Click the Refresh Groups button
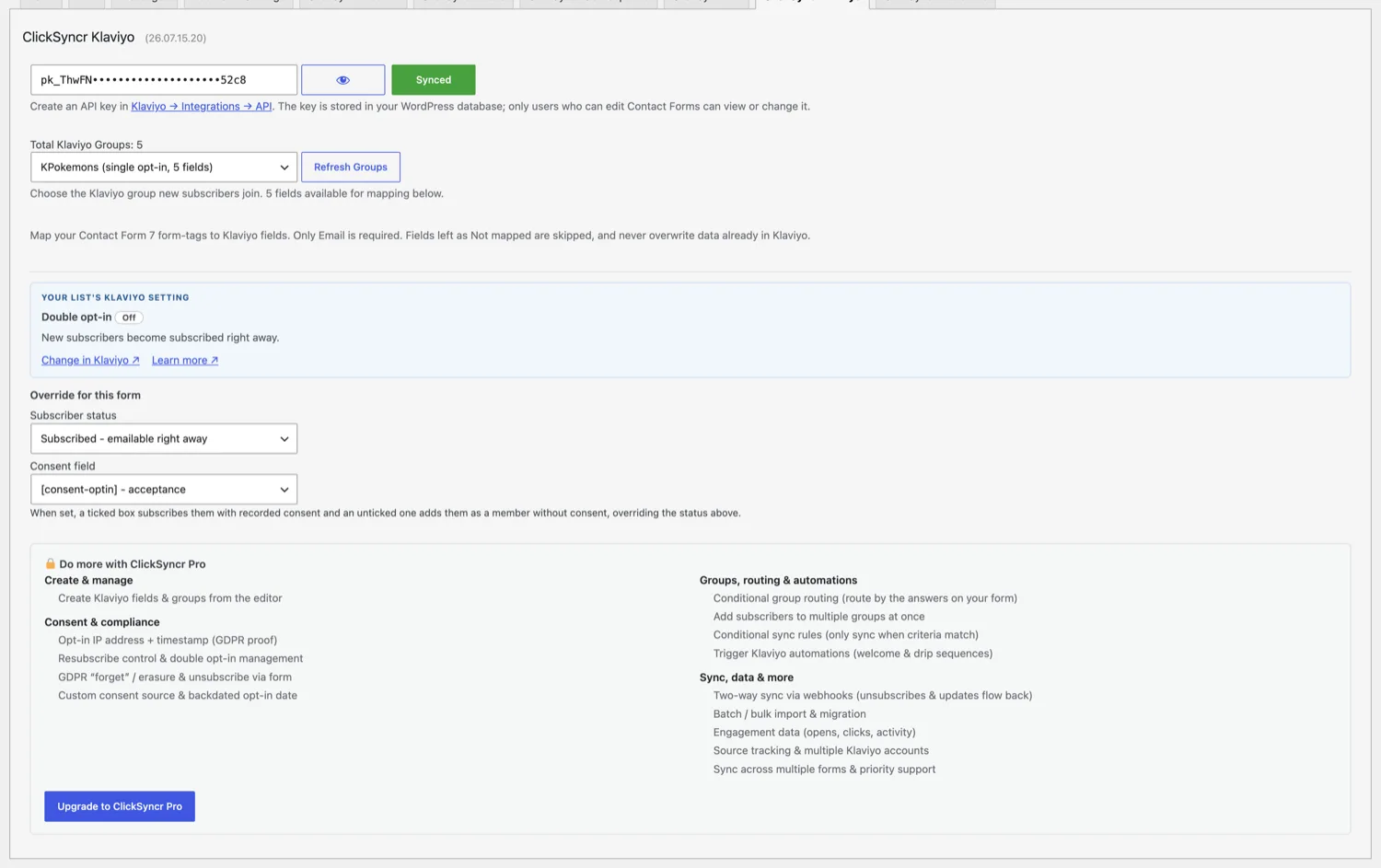Viewport: 1381px width, 868px height. tap(351, 168)
